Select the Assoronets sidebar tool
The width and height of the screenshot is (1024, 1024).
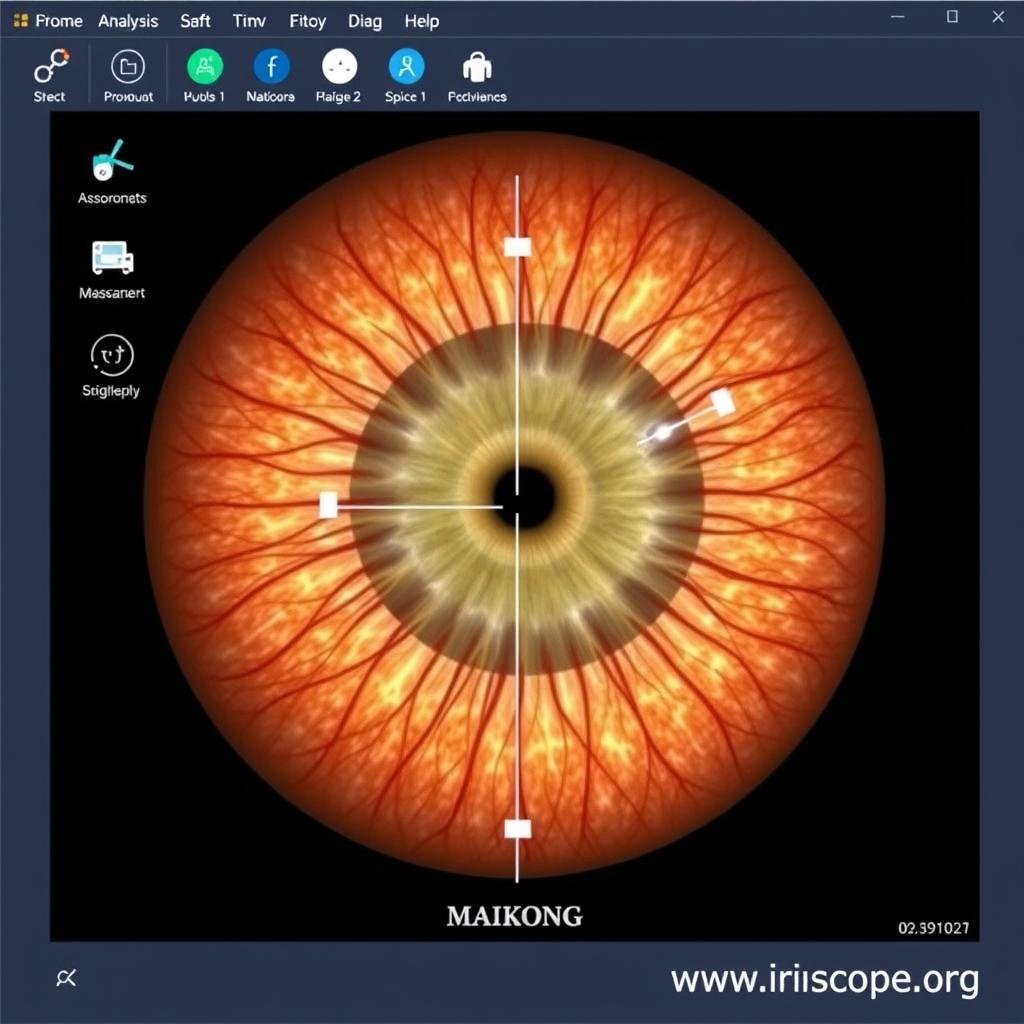(x=110, y=165)
